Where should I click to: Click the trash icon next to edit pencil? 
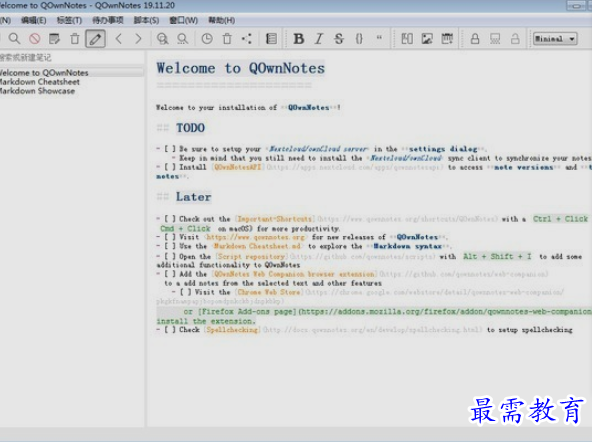[75, 39]
